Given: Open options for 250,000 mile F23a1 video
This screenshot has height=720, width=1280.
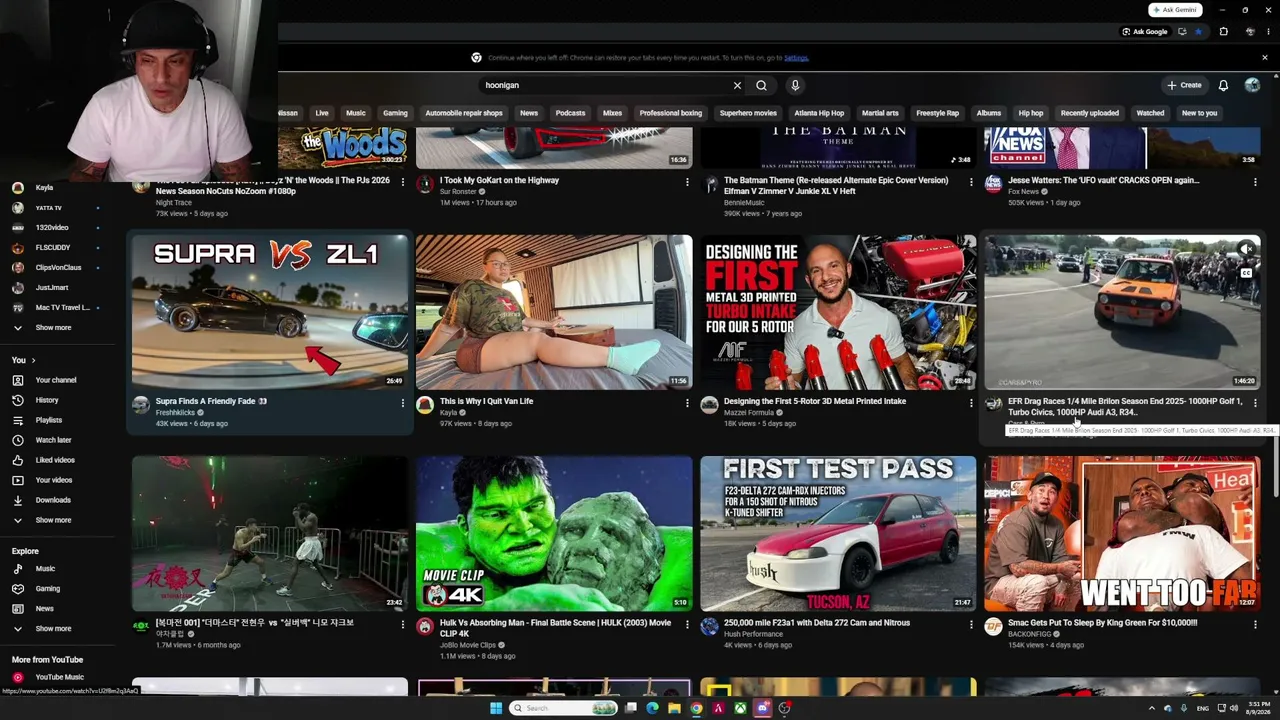Looking at the screenshot, I should 971,625.
